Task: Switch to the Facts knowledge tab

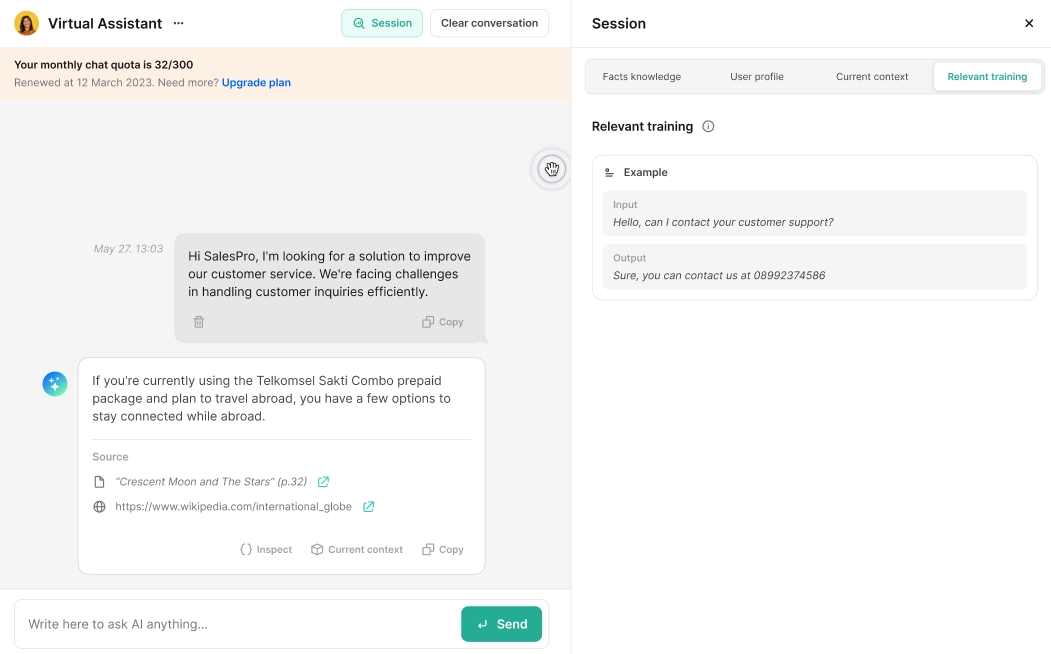Action: pos(642,77)
